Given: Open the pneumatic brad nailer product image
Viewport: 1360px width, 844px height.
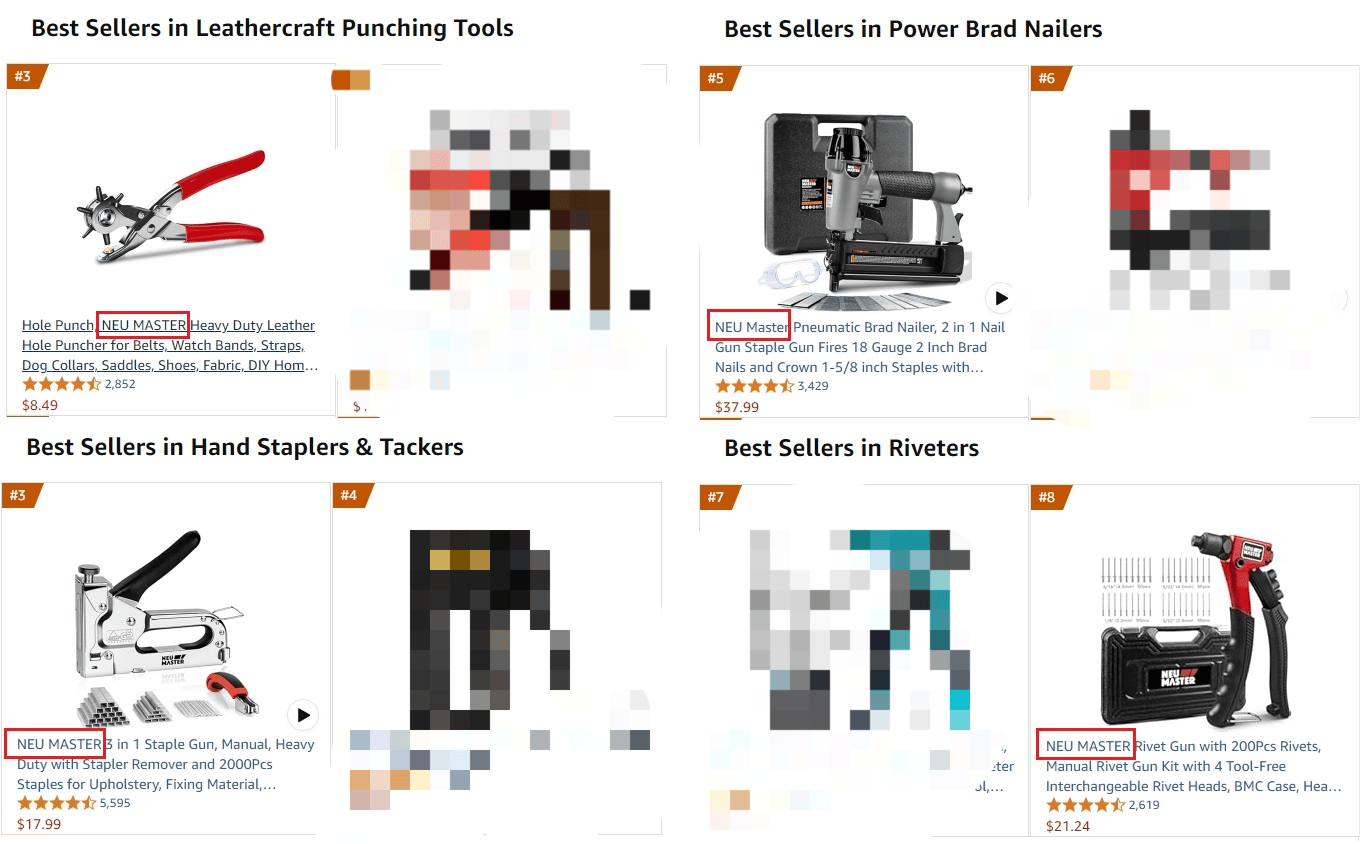Looking at the screenshot, I should [862, 210].
